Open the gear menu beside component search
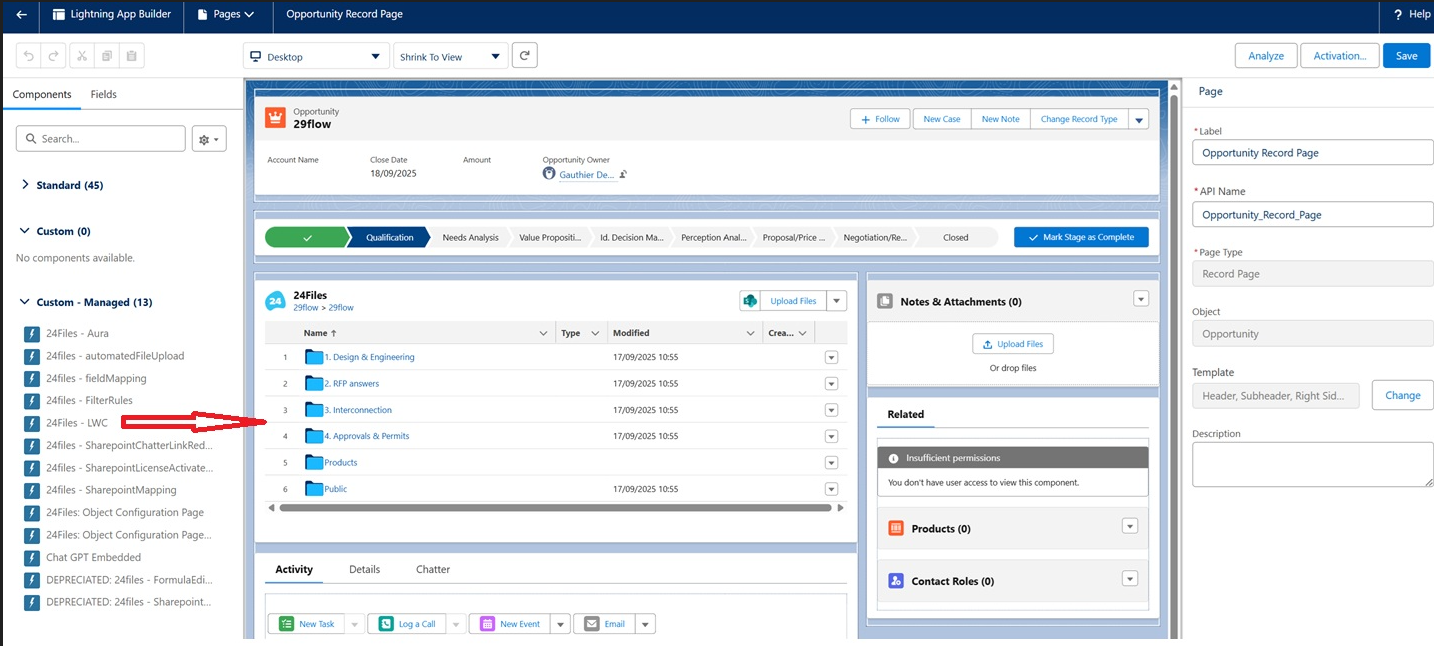 (x=209, y=139)
